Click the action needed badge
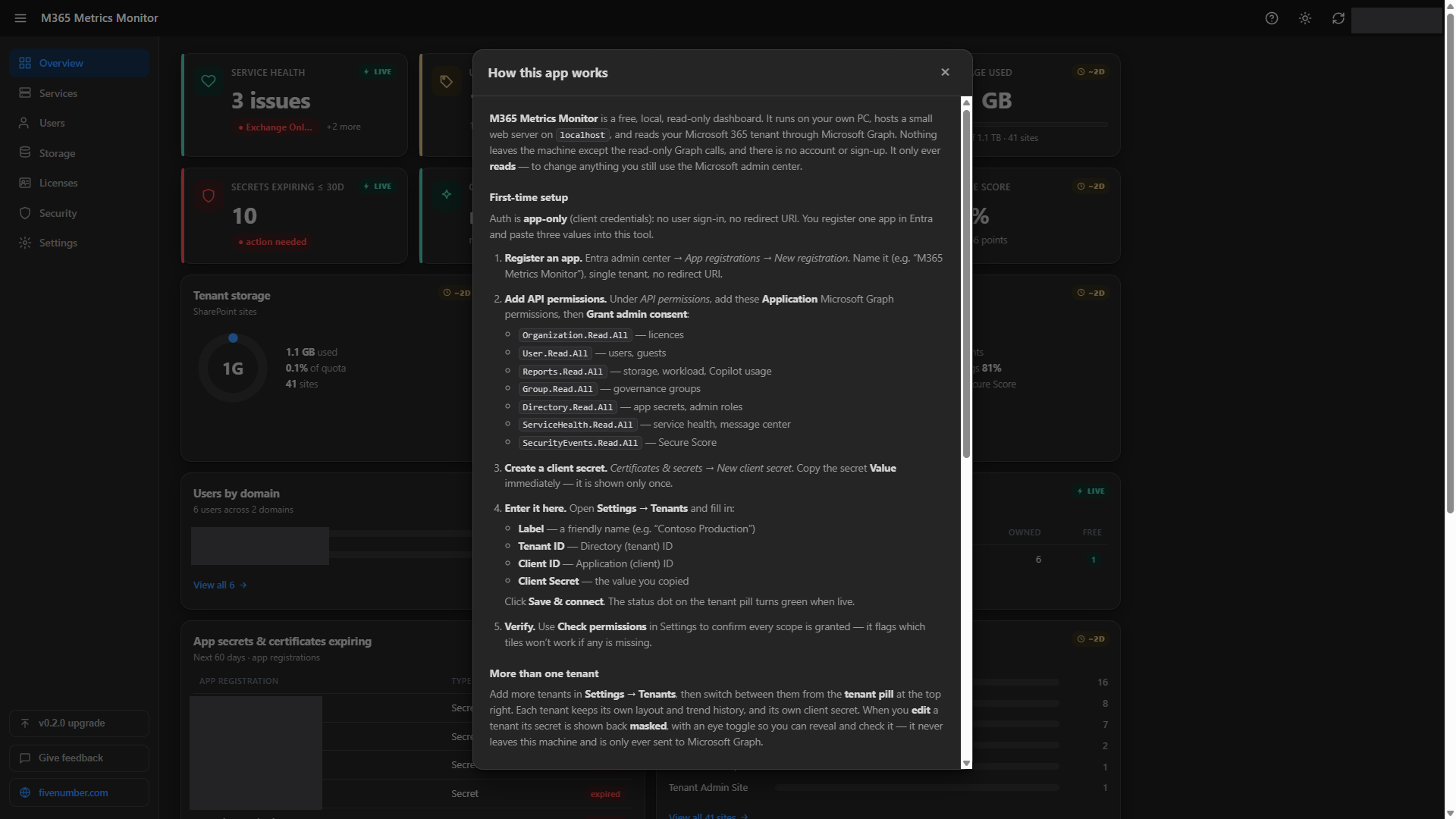 272,242
